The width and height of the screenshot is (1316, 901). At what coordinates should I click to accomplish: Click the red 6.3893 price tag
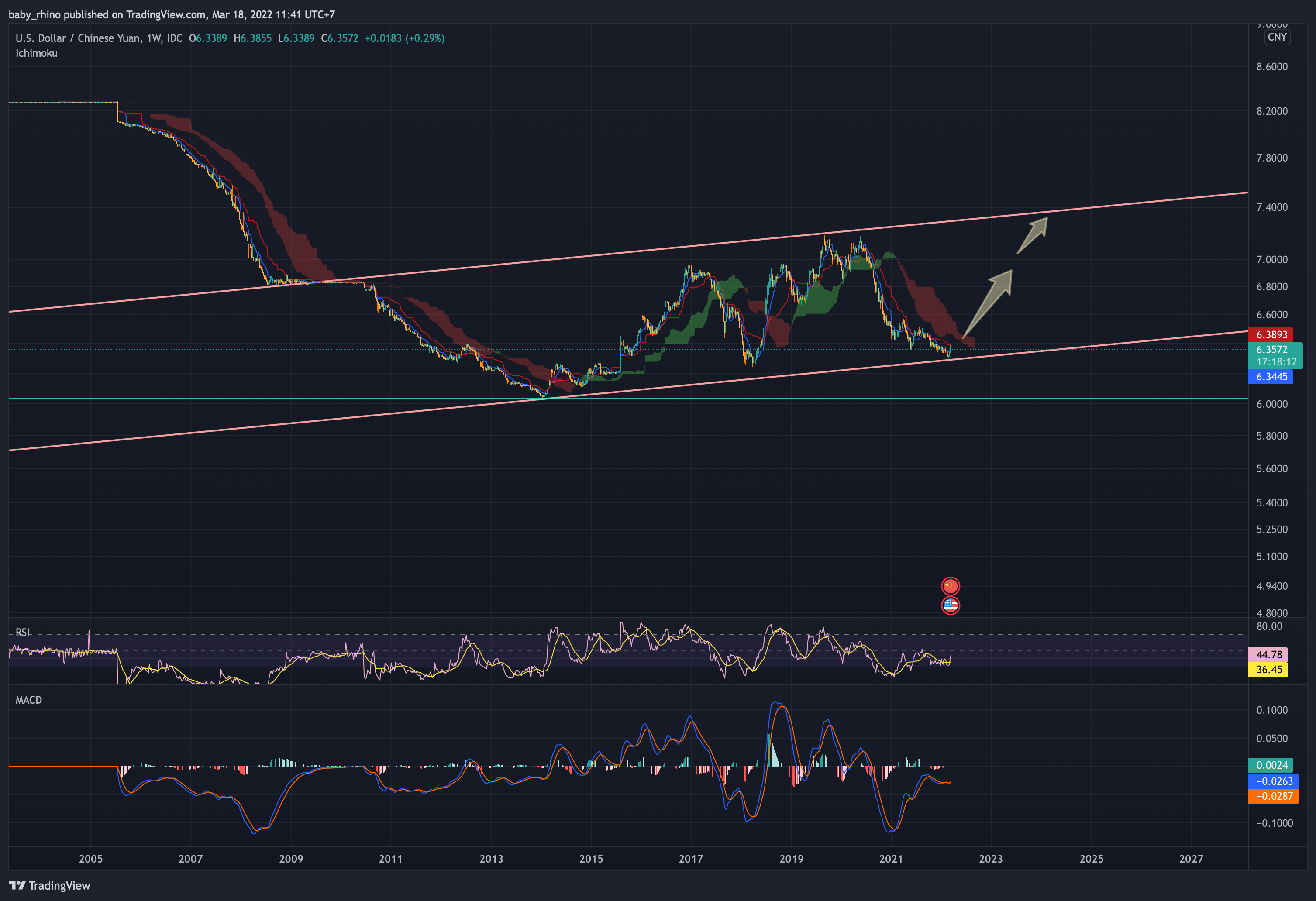pos(1270,335)
